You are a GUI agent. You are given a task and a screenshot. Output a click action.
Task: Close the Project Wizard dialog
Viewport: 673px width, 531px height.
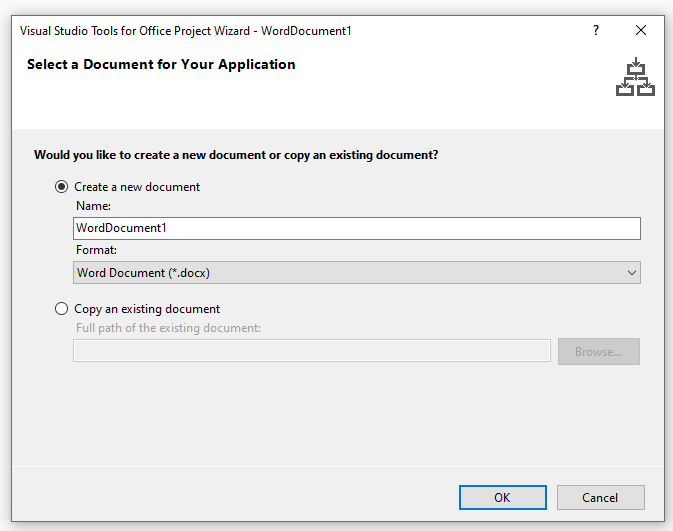[641, 30]
